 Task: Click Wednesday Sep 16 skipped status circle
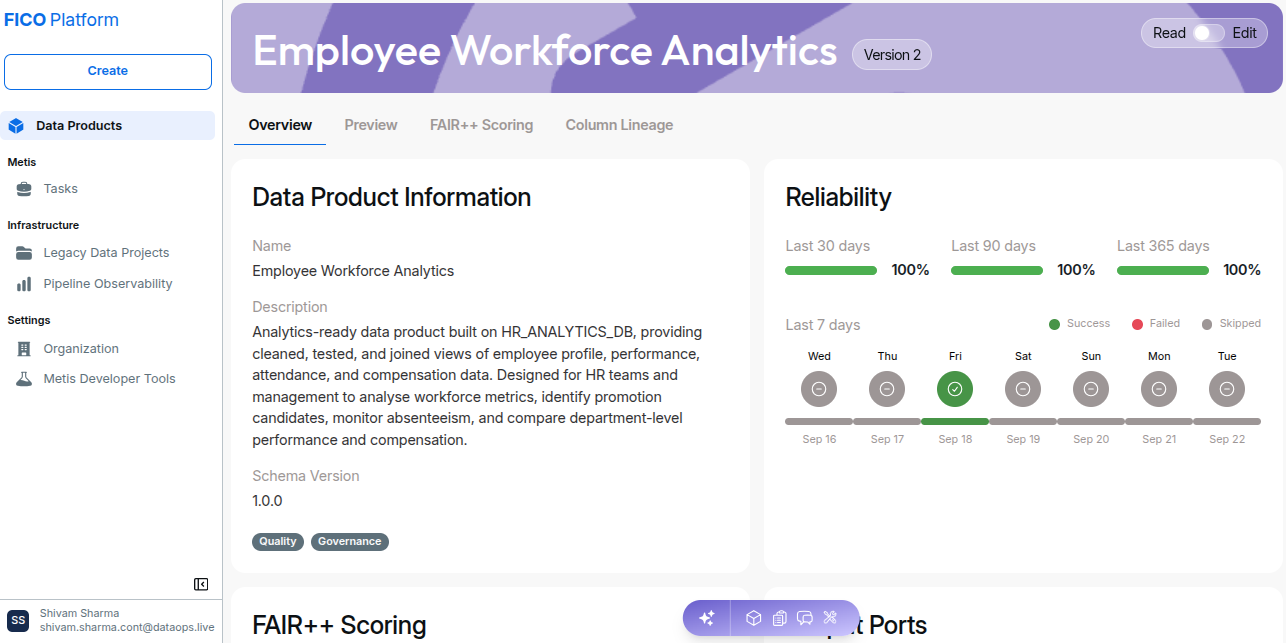point(819,389)
